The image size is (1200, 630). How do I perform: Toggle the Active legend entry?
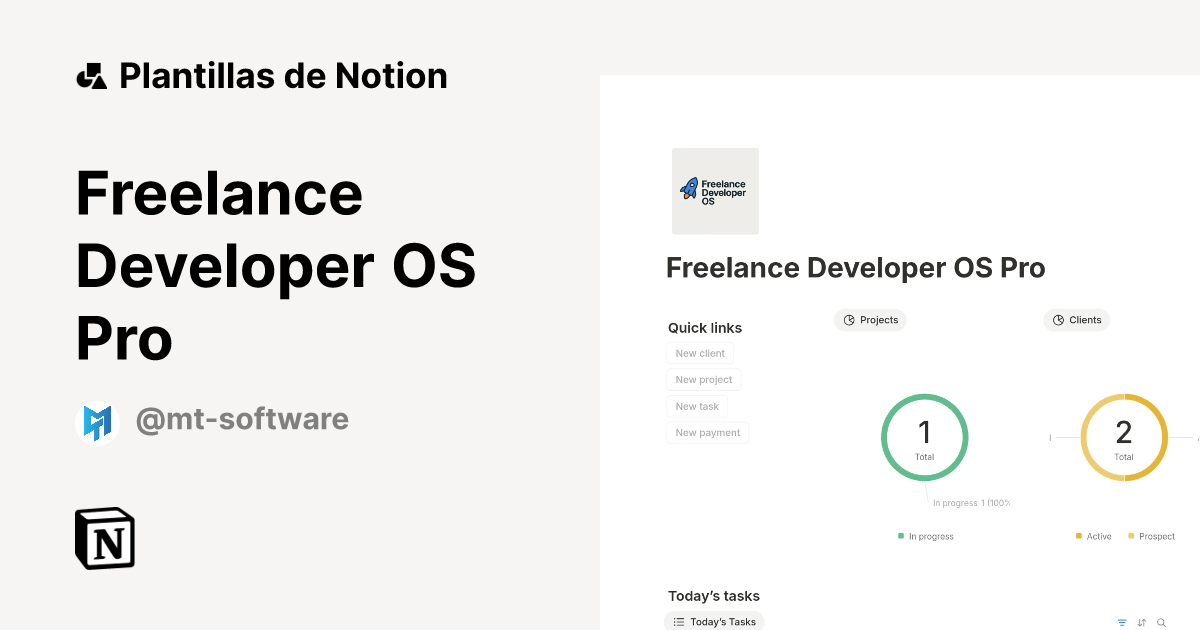click(1092, 536)
